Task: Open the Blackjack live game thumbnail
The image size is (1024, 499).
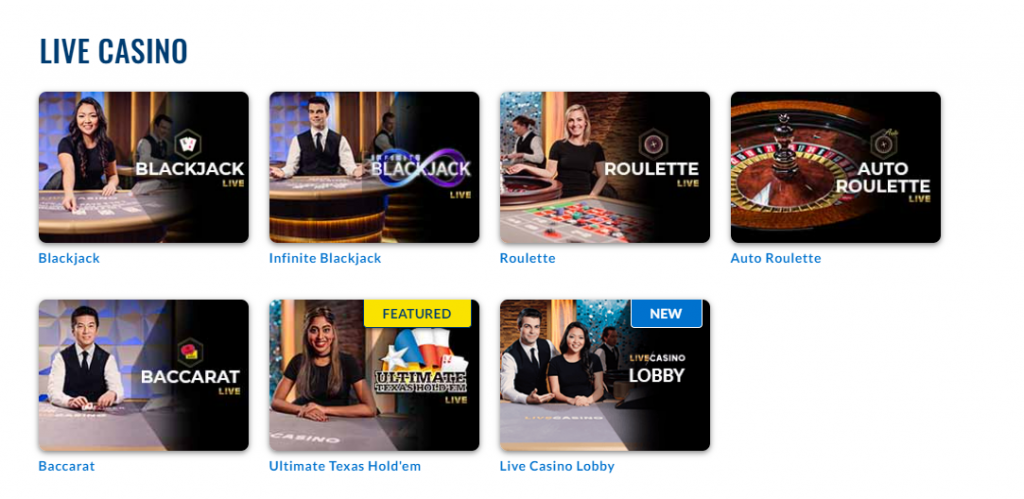Action: [x=144, y=167]
